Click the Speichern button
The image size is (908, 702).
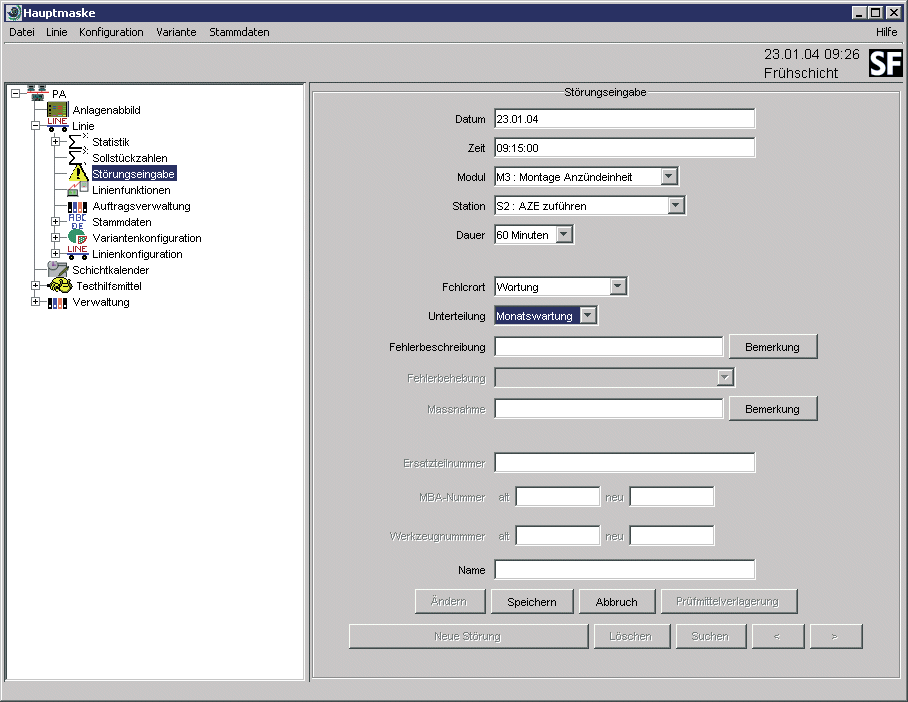point(532,602)
